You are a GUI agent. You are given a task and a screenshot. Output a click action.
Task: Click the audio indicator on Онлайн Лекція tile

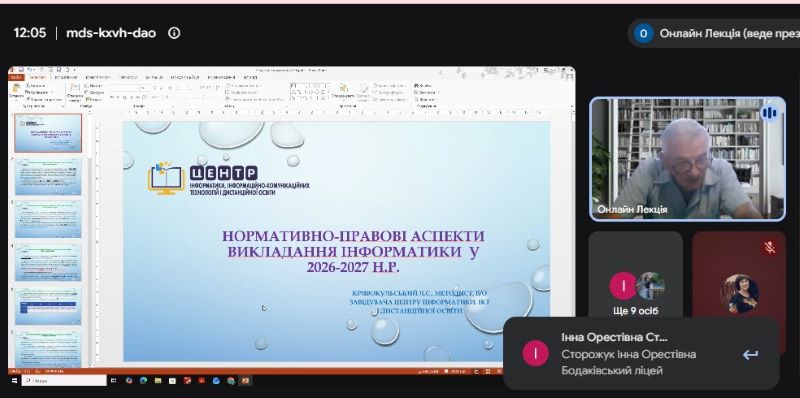click(769, 113)
